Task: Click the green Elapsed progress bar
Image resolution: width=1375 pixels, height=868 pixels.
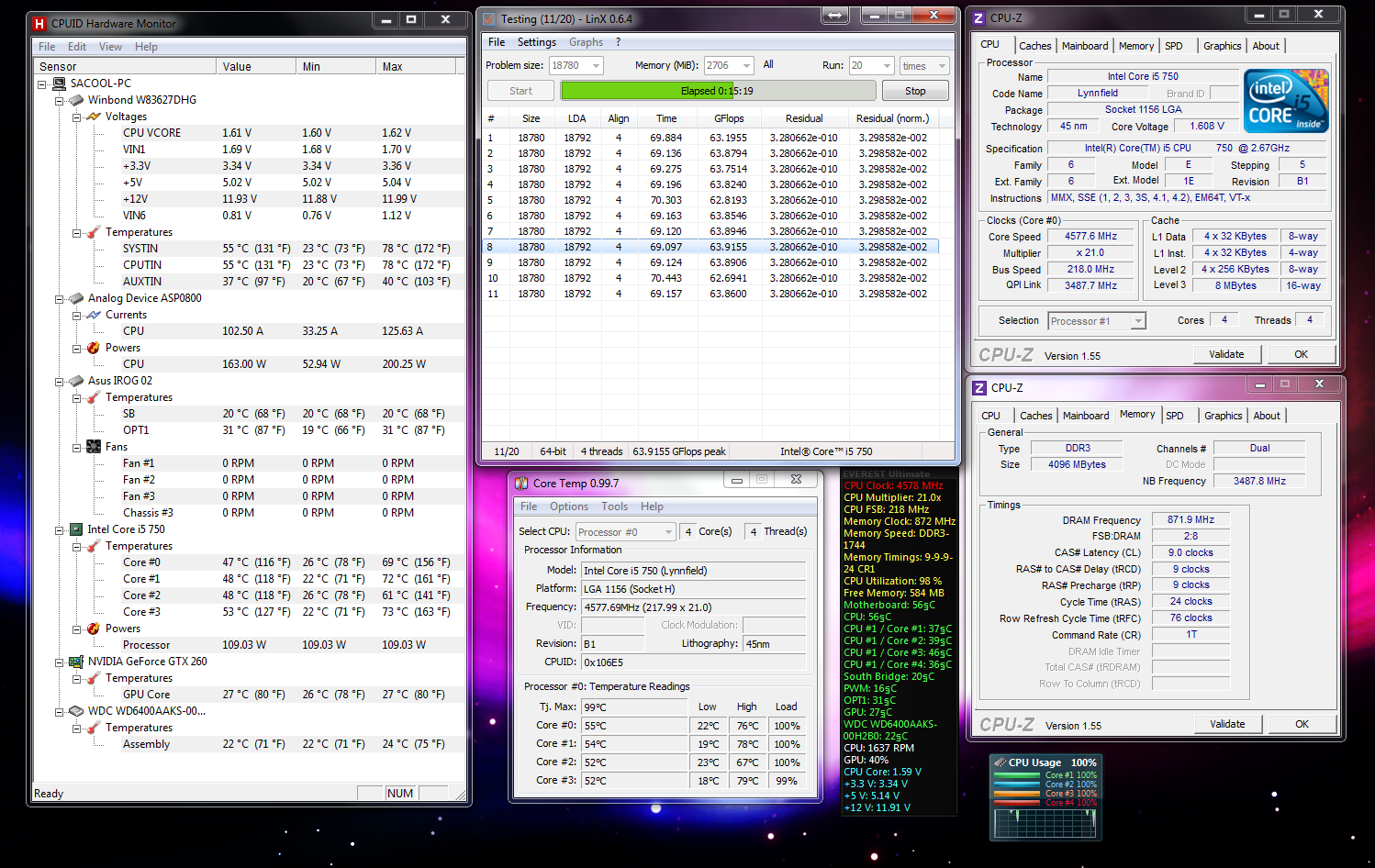Action: [717, 91]
